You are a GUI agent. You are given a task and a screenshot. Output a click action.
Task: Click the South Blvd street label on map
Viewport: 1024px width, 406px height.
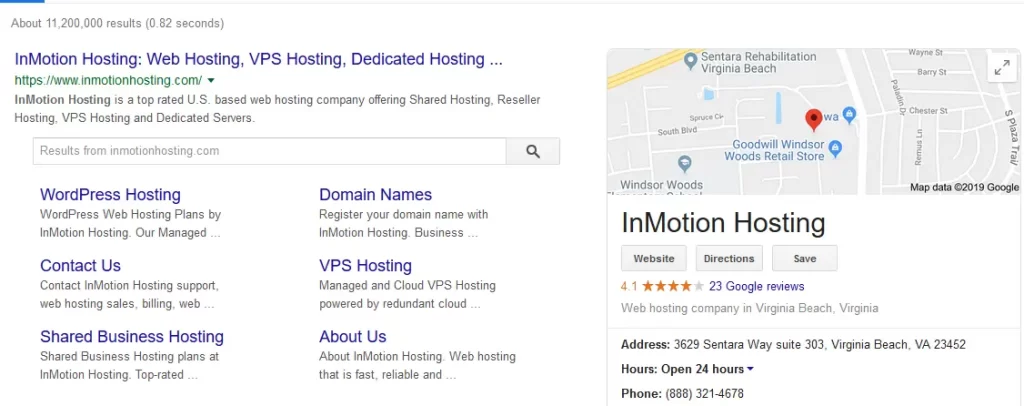tap(677, 131)
